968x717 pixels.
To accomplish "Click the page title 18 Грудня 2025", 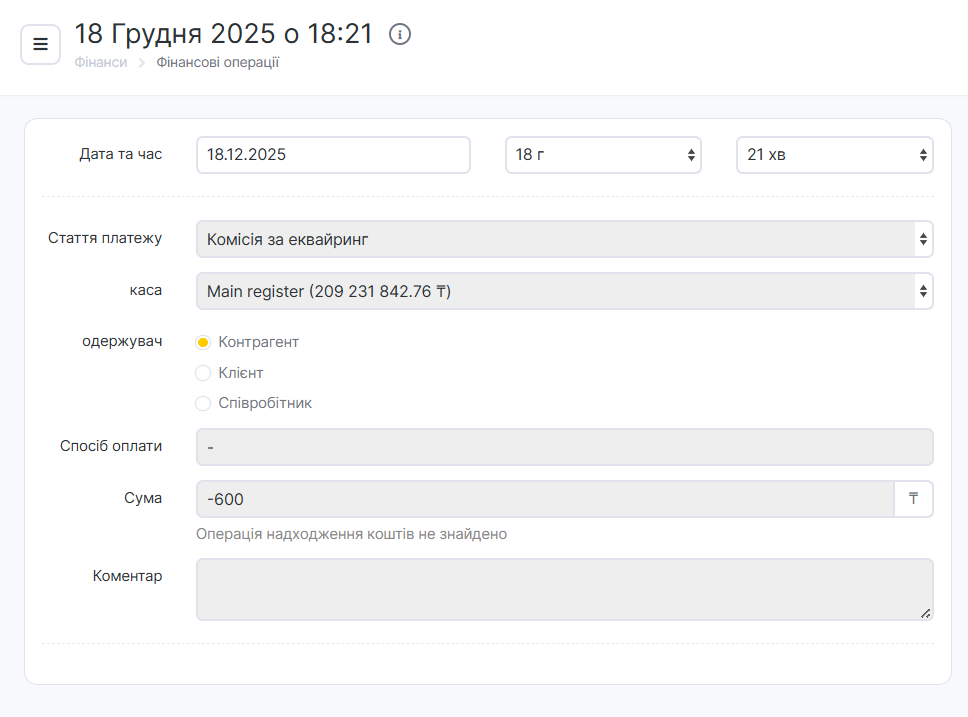I will pos(223,34).
